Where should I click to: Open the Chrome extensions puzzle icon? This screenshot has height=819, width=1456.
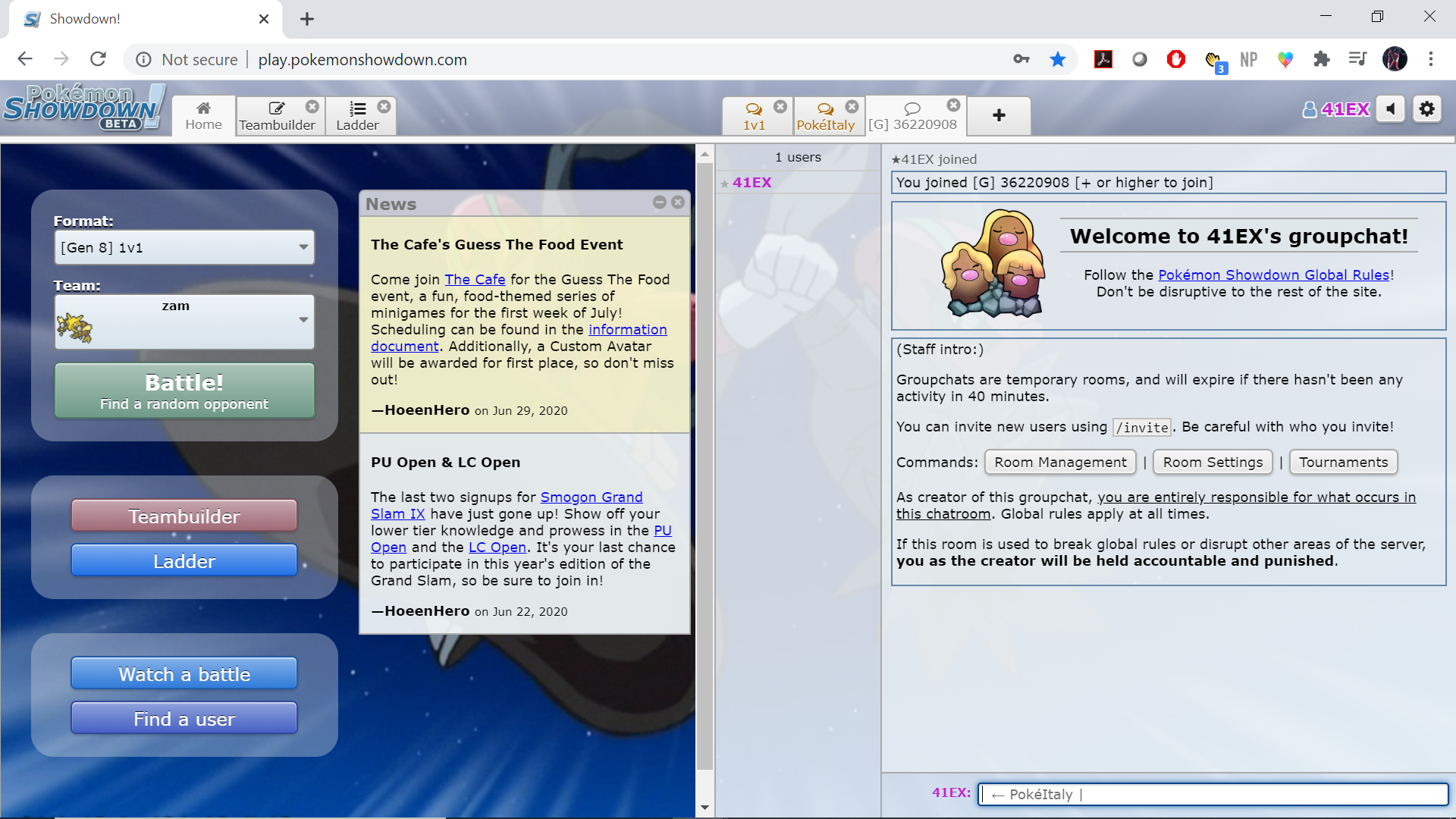1322,59
